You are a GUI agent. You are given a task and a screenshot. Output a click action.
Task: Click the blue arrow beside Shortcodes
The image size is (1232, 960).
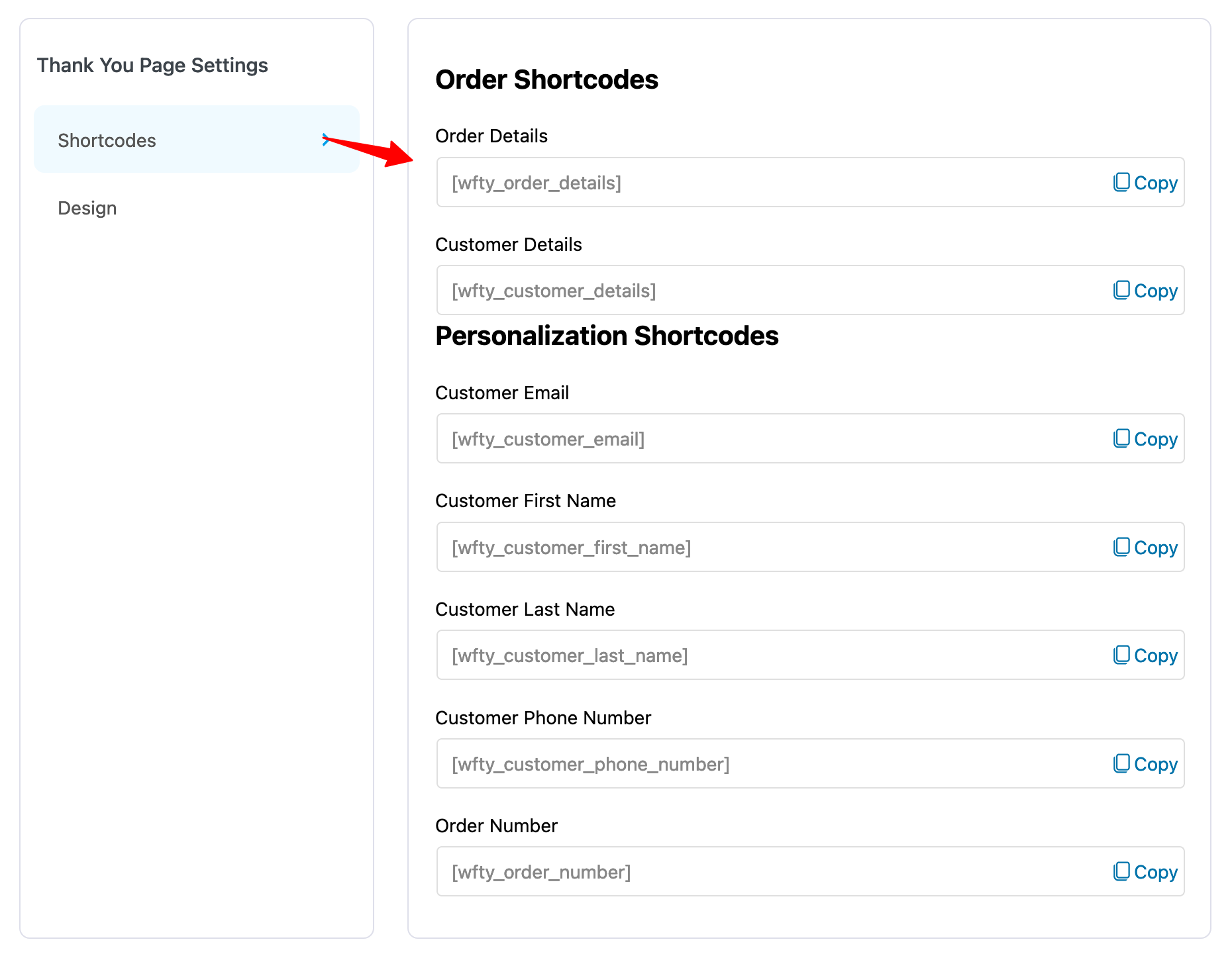pos(327,140)
